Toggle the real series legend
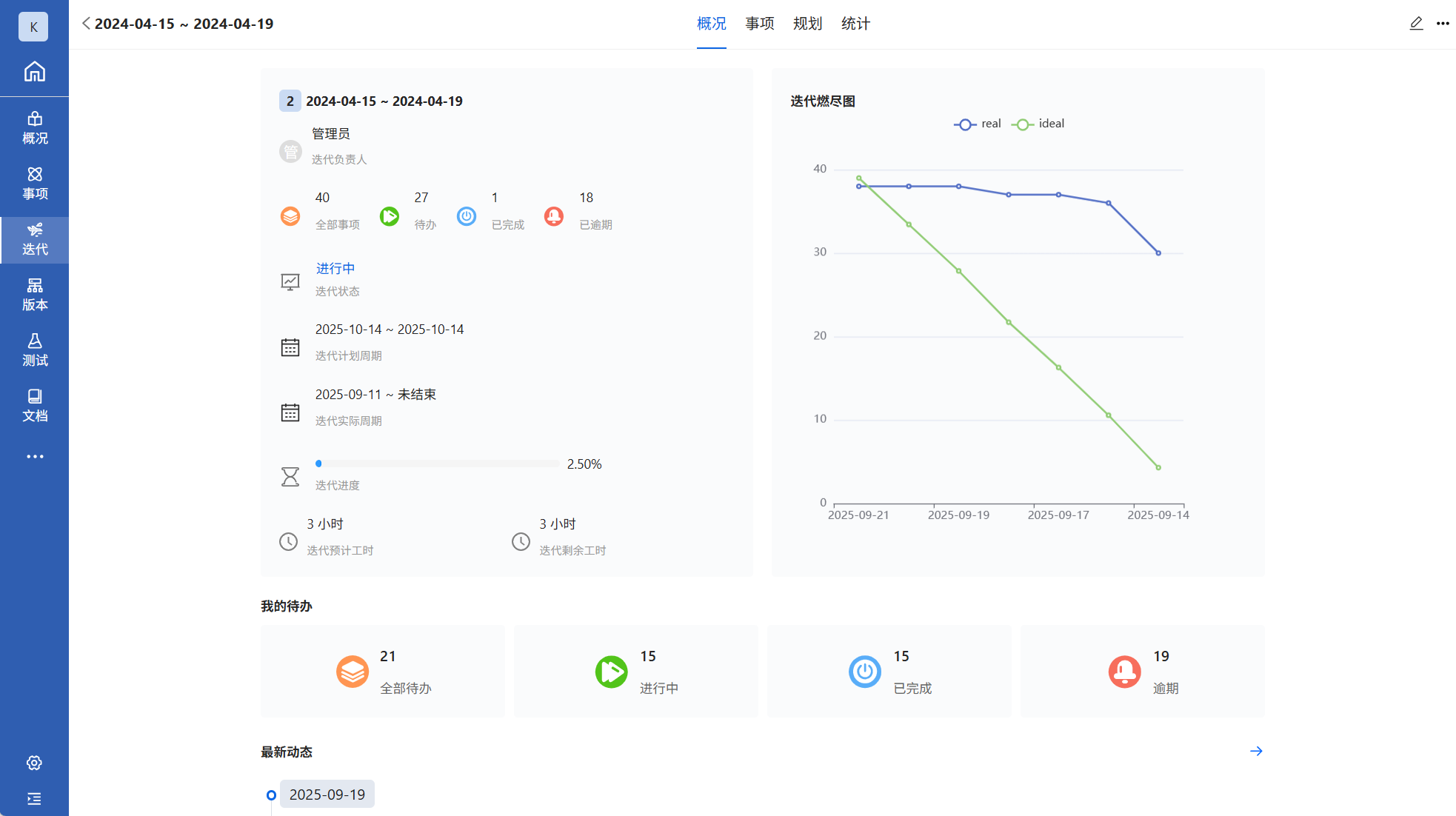The height and width of the screenshot is (816, 1456). [978, 124]
